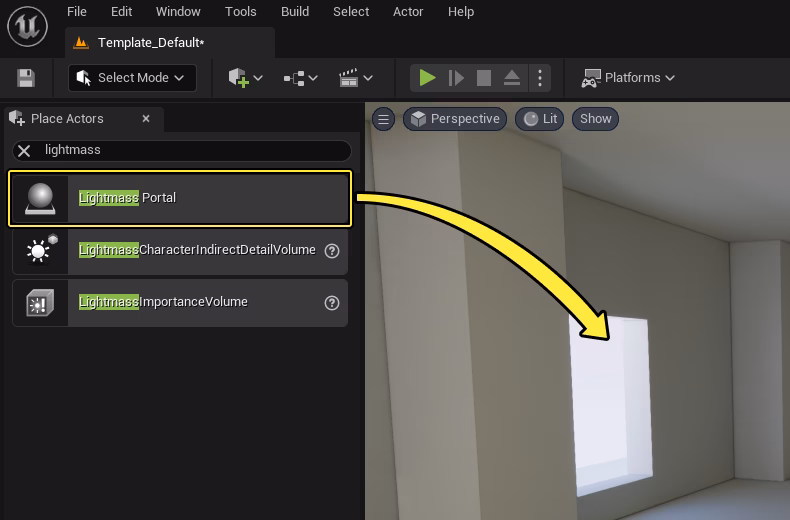Screen dimensions: 790x520
Task: Click the Eject button in toolbar
Action: tap(512, 78)
